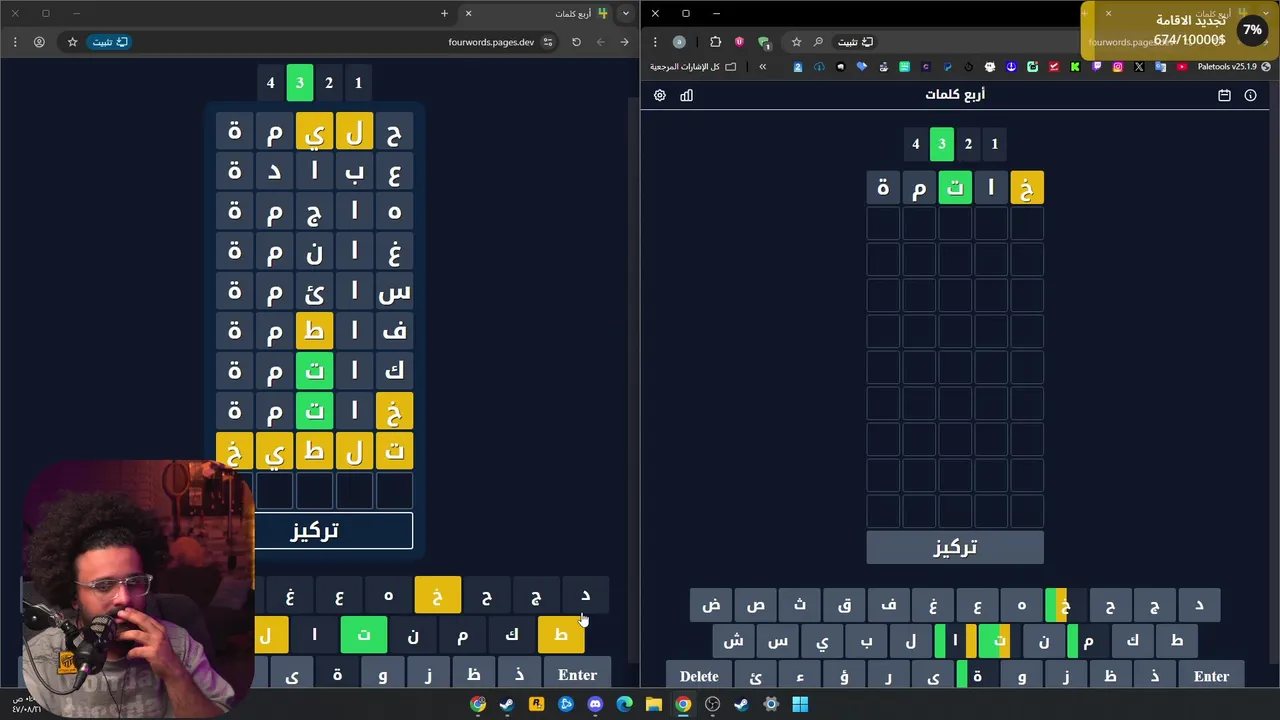This screenshot has width=1280, height=720.
Task: Open statistics bar-chart icon in right window
Action: tap(687, 95)
